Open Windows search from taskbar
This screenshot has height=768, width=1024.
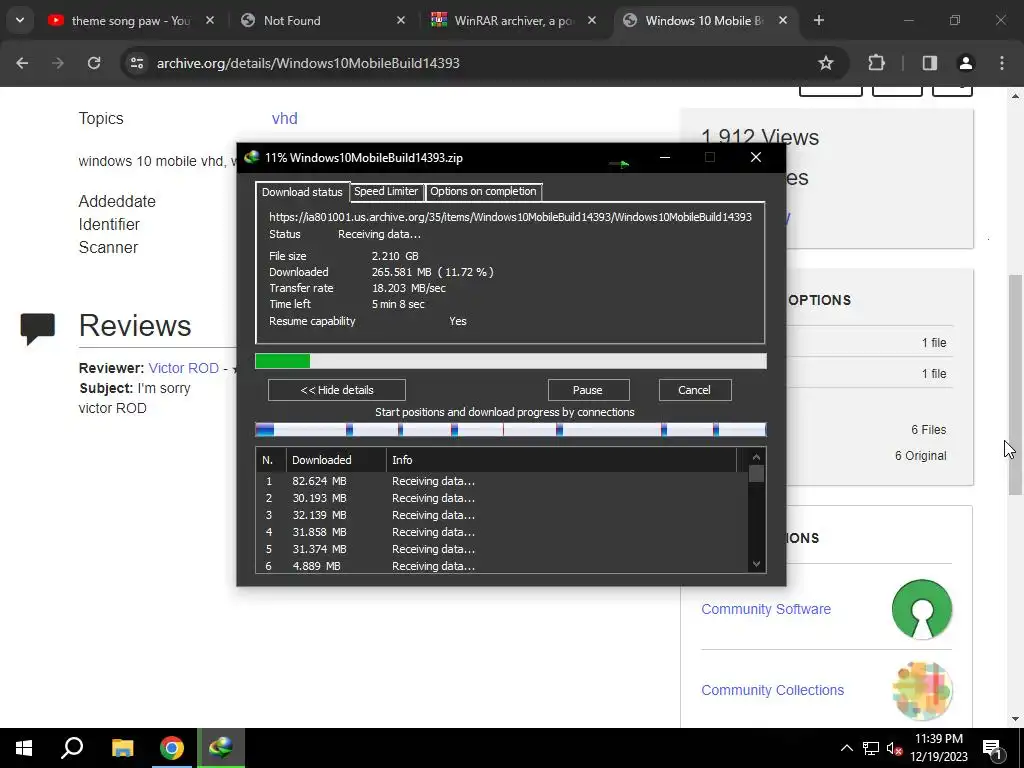tap(72, 748)
